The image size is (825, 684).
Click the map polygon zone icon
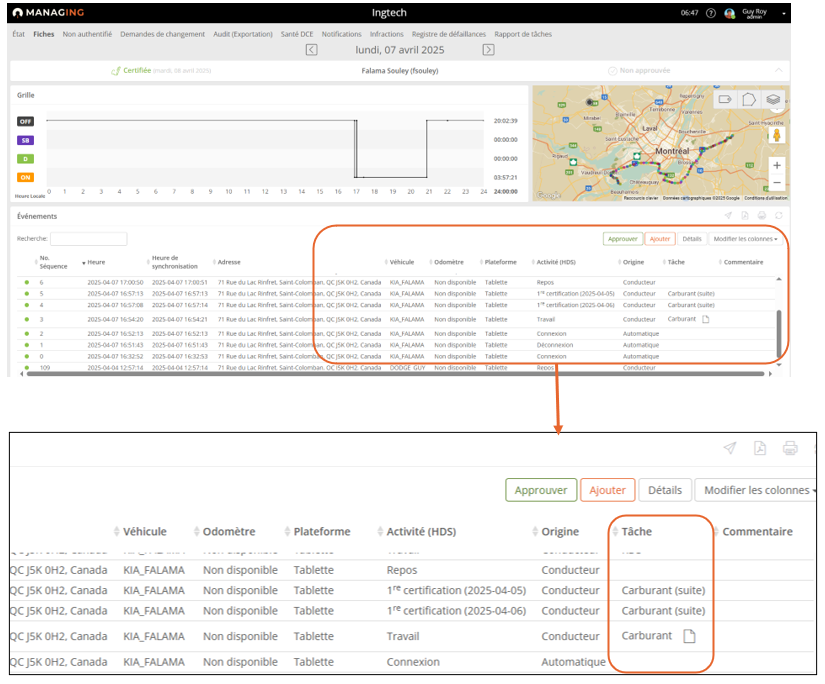pyautogui.click(x=749, y=100)
